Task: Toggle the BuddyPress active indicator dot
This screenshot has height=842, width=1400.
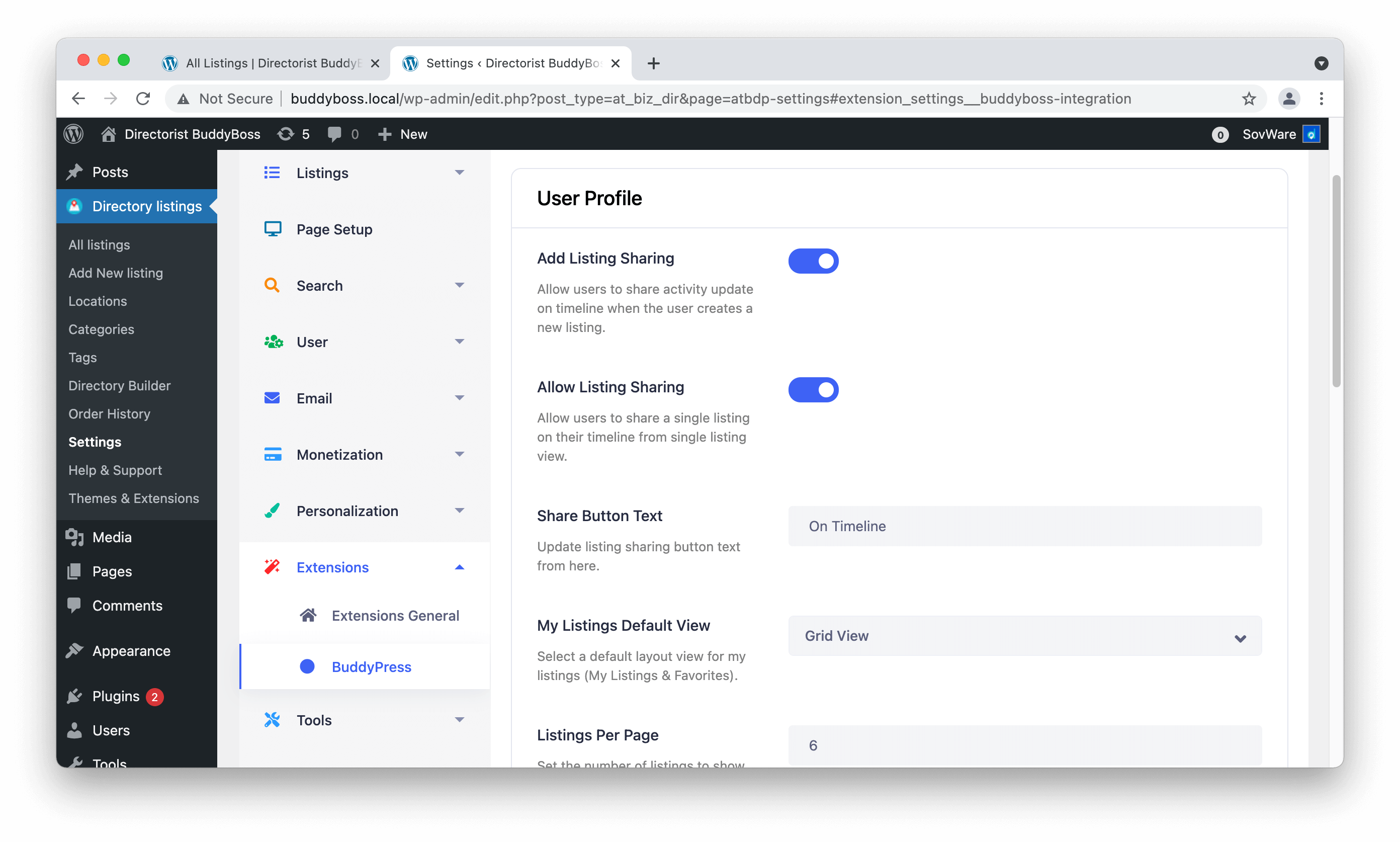Action: click(x=307, y=666)
